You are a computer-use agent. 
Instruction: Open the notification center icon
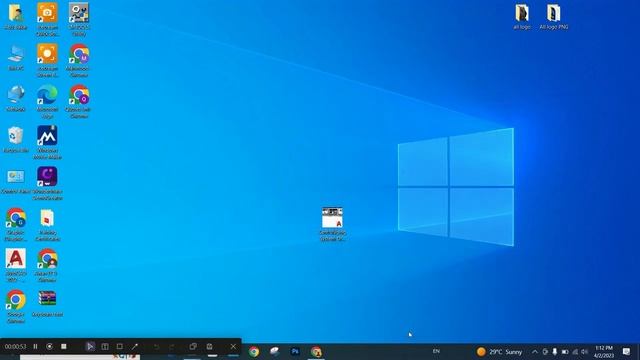coord(627,351)
